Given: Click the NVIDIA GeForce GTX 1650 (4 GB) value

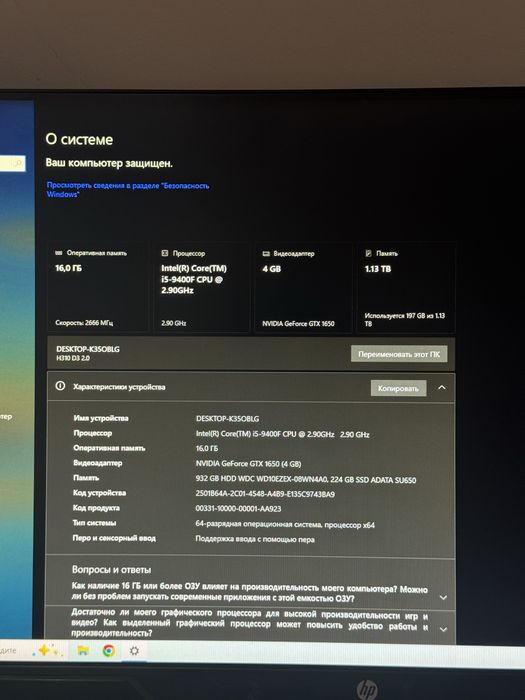Looking at the screenshot, I should pos(248,464).
